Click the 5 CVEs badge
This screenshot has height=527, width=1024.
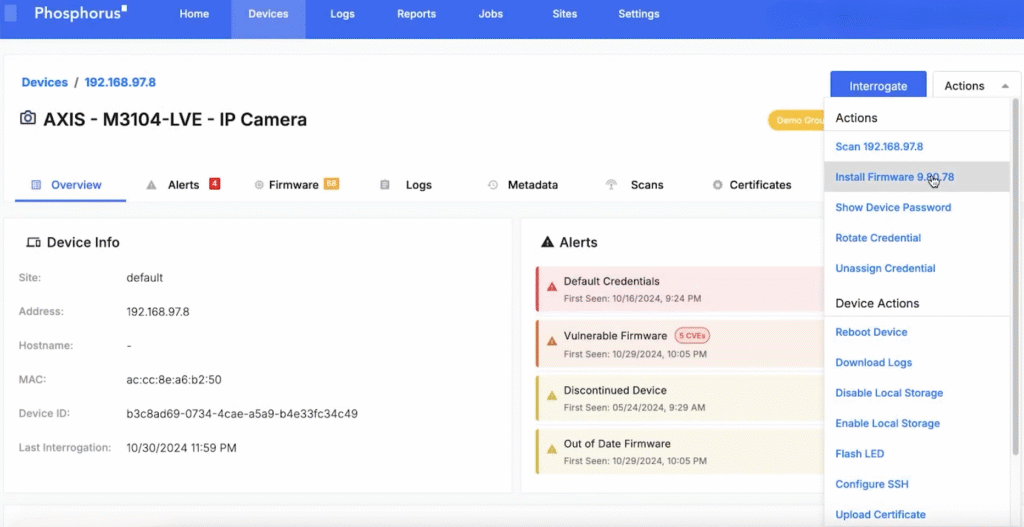tap(692, 336)
